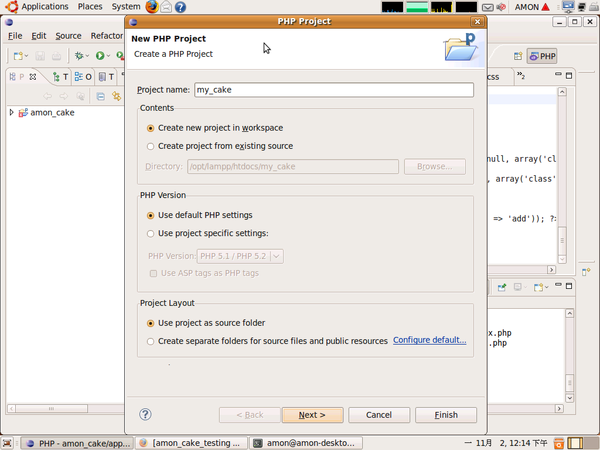The image size is (600, 450).
Task: Click the Back arrow in PHP Explorer toolbar
Action: [x=47, y=96]
